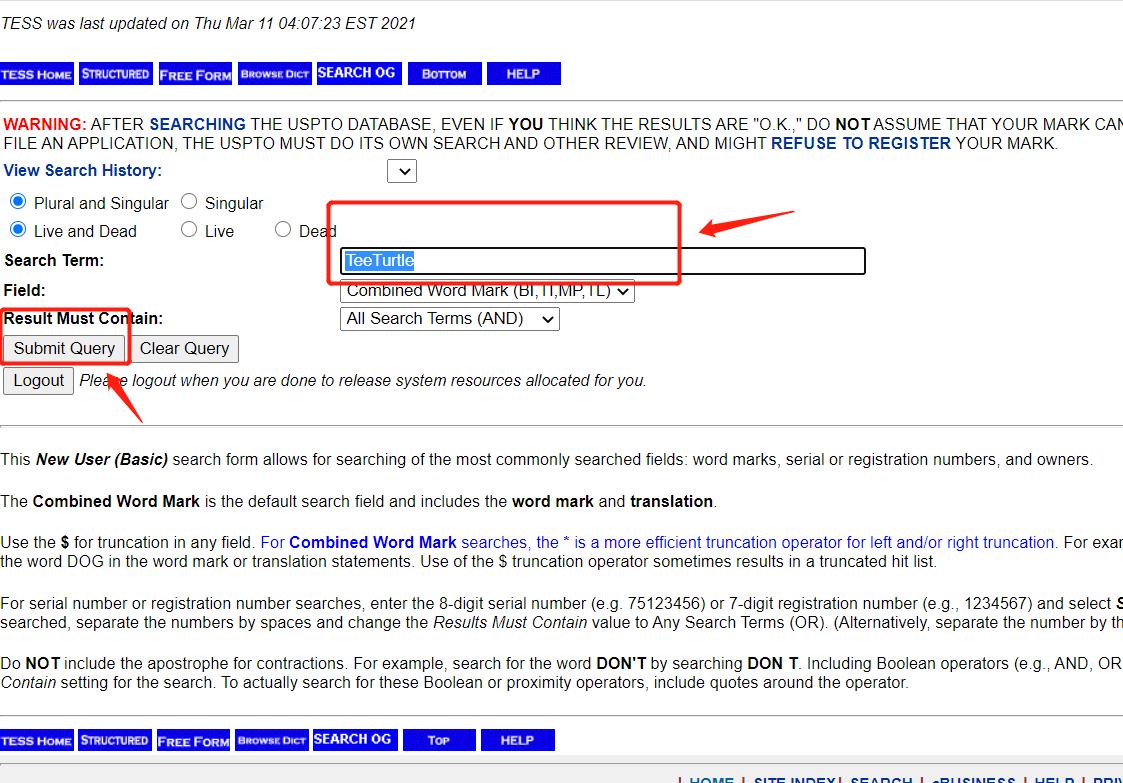Open TESS Home in bottom navigation bar
This screenshot has height=783, width=1123.
click(37, 740)
